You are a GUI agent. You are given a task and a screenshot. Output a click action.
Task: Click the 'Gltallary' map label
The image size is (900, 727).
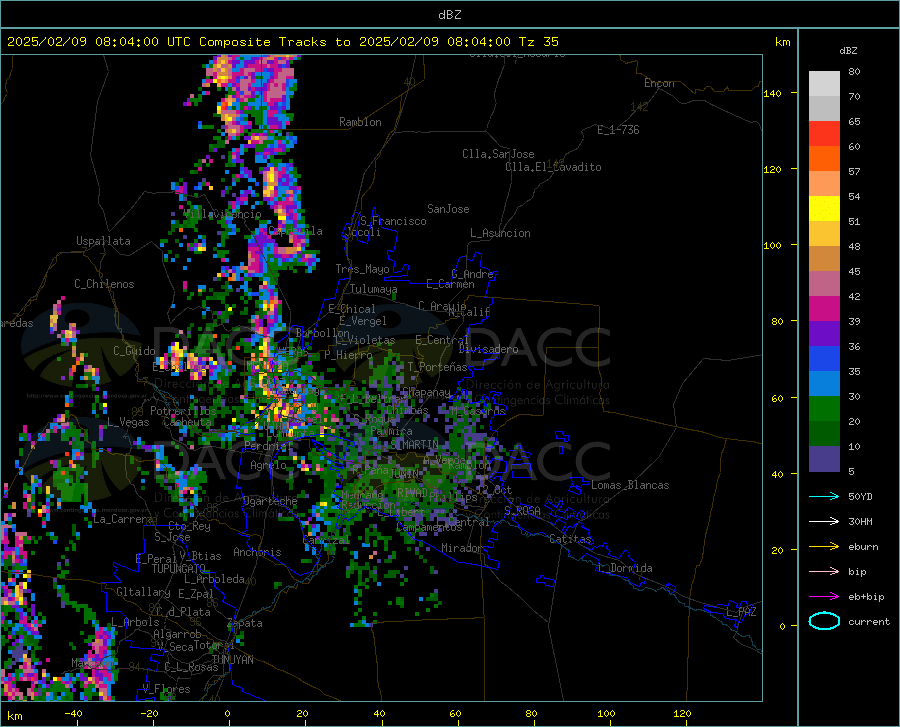pos(143,592)
